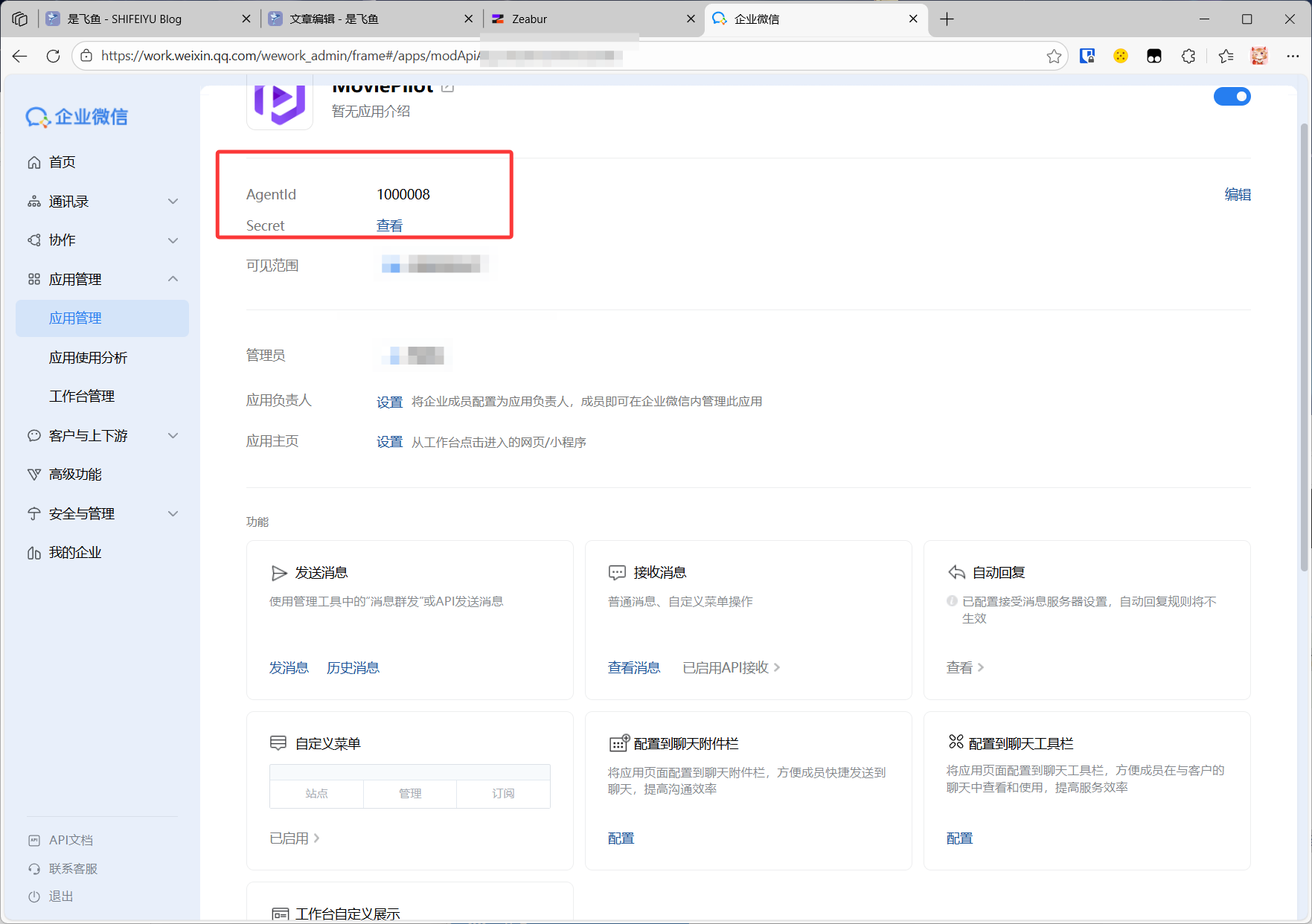1312x924 pixels.
Task: Click the external link icon beside MoviePilot
Action: click(x=447, y=88)
